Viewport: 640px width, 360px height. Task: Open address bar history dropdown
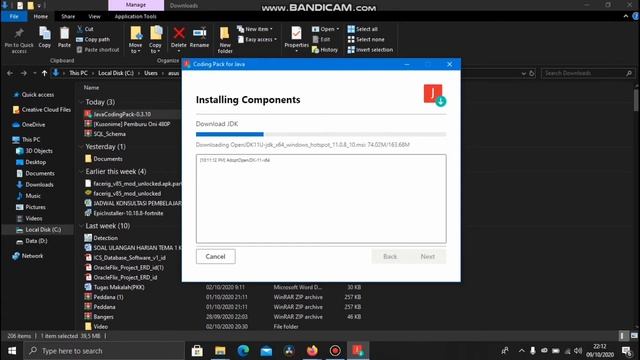click(524, 73)
